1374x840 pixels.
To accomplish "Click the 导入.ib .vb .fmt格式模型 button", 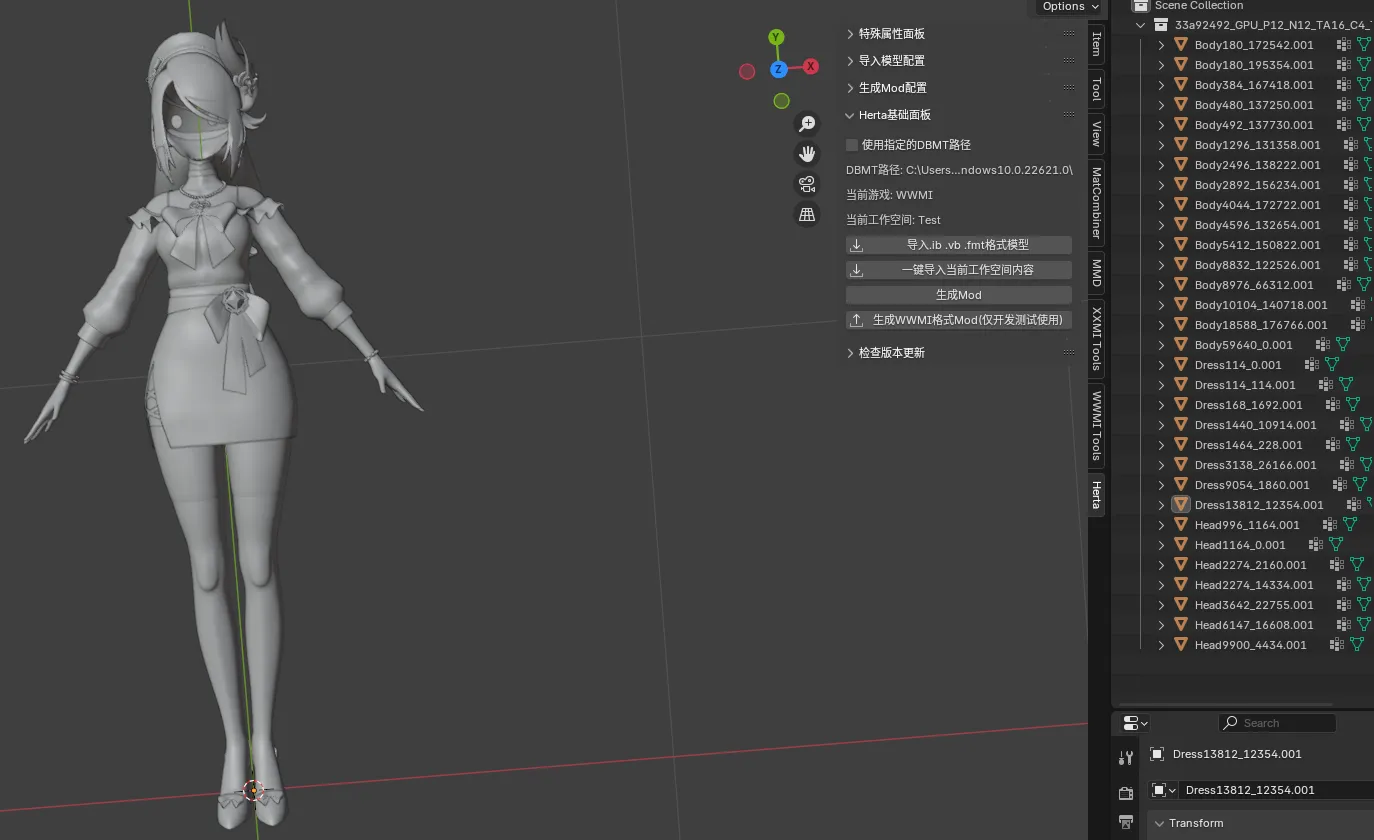I will click(x=959, y=245).
